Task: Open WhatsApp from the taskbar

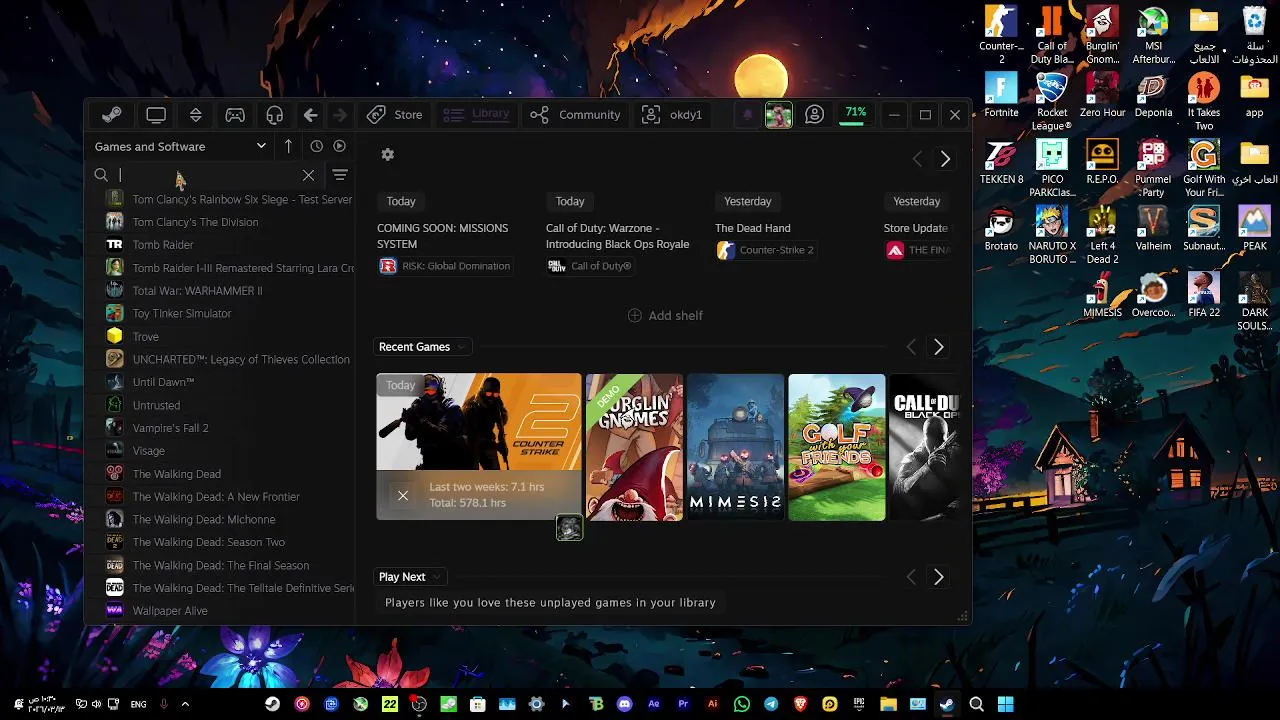Action: 741,704
